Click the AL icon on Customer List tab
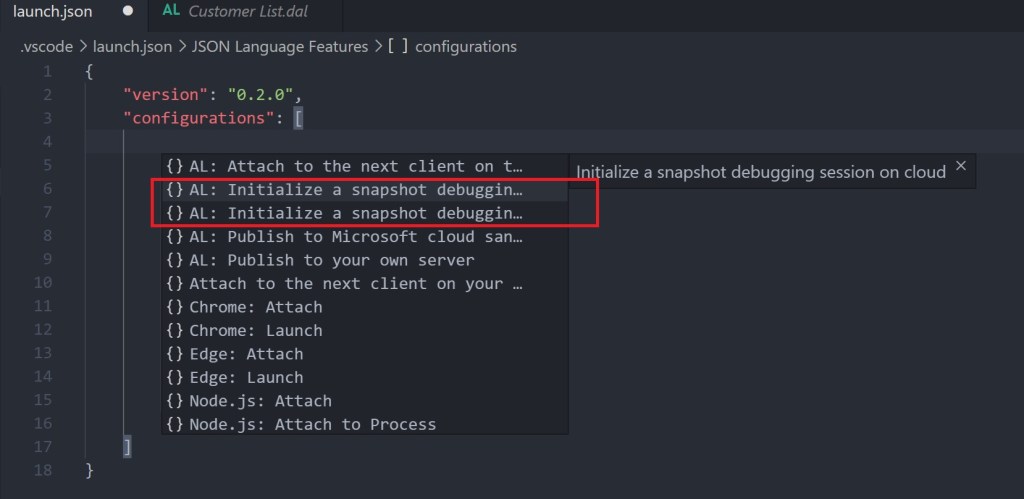This screenshot has height=499, width=1024. 171,11
